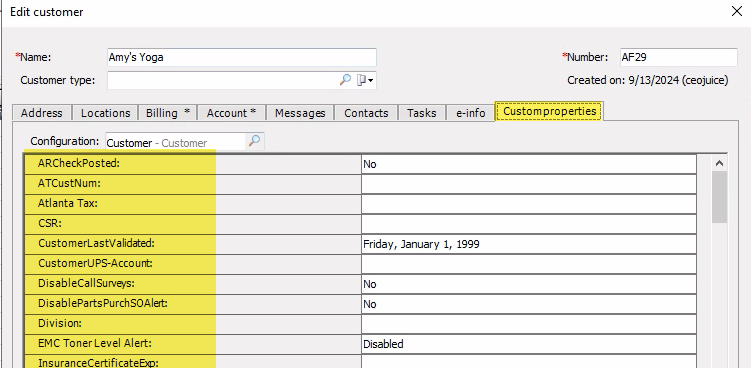This screenshot has height=368, width=751.
Task: Select the Messages tab
Action: coord(300,113)
